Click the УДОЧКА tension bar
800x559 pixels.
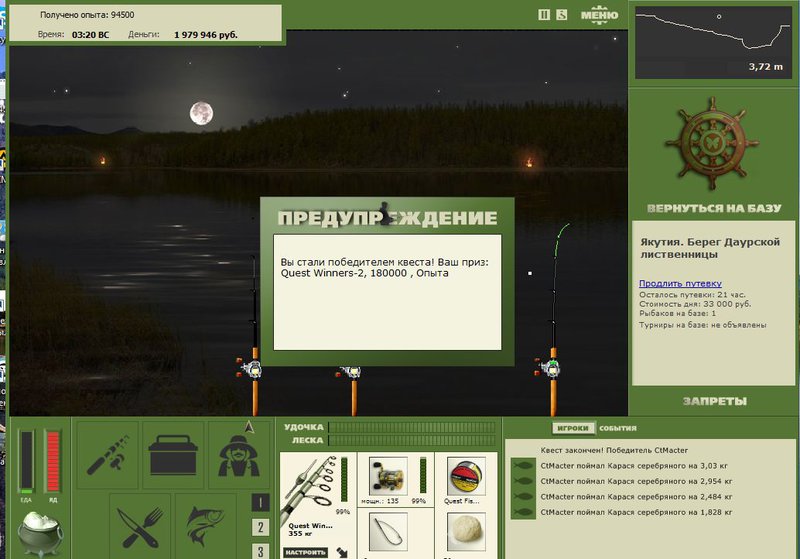pyautogui.click(x=412, y=427)
